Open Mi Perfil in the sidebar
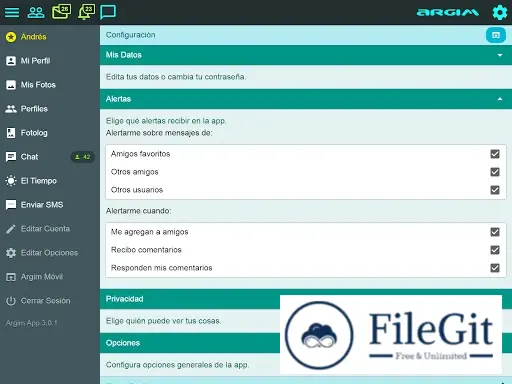 coord(50,61)
